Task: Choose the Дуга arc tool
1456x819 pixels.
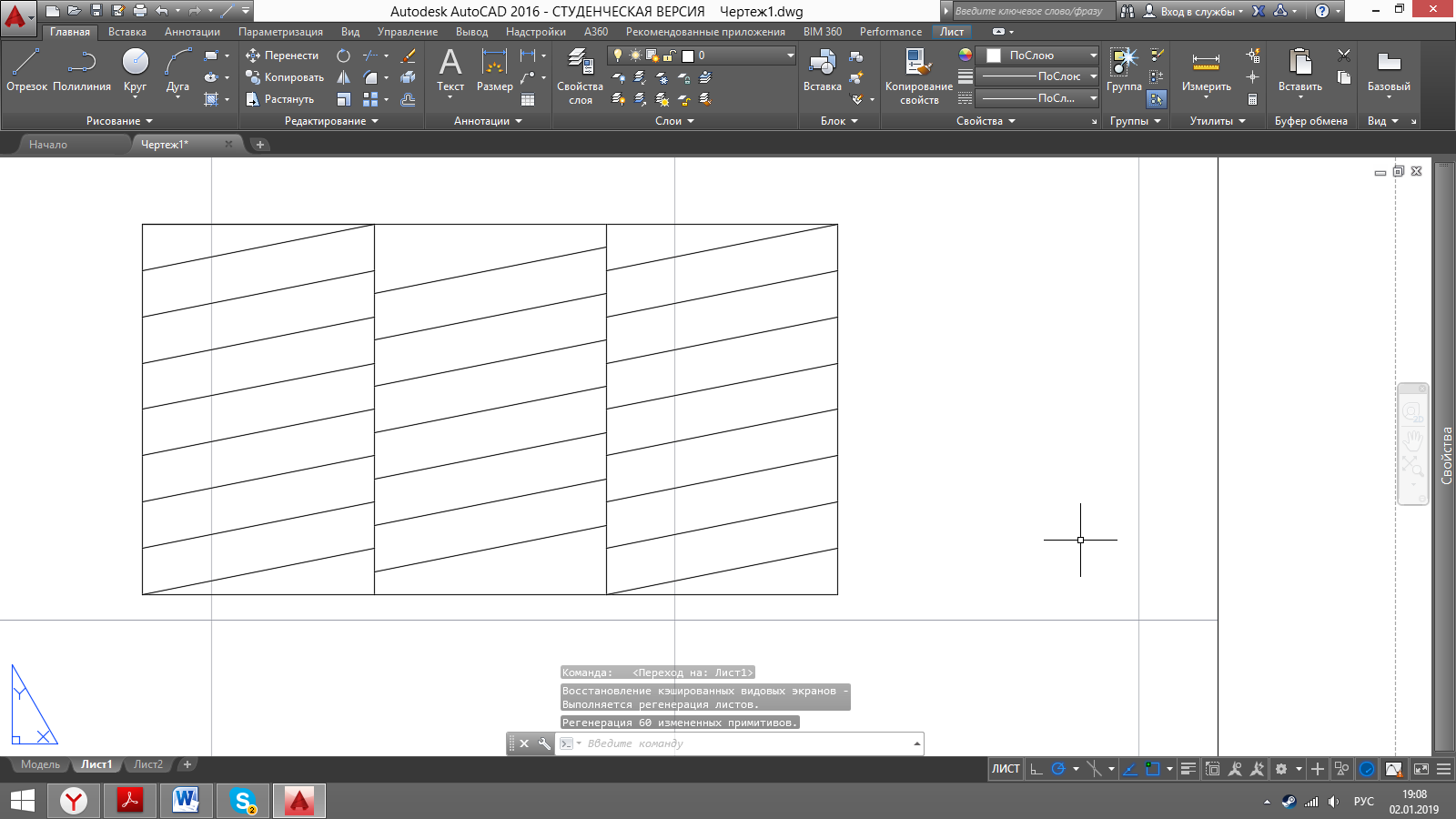Action: point(177,71)
